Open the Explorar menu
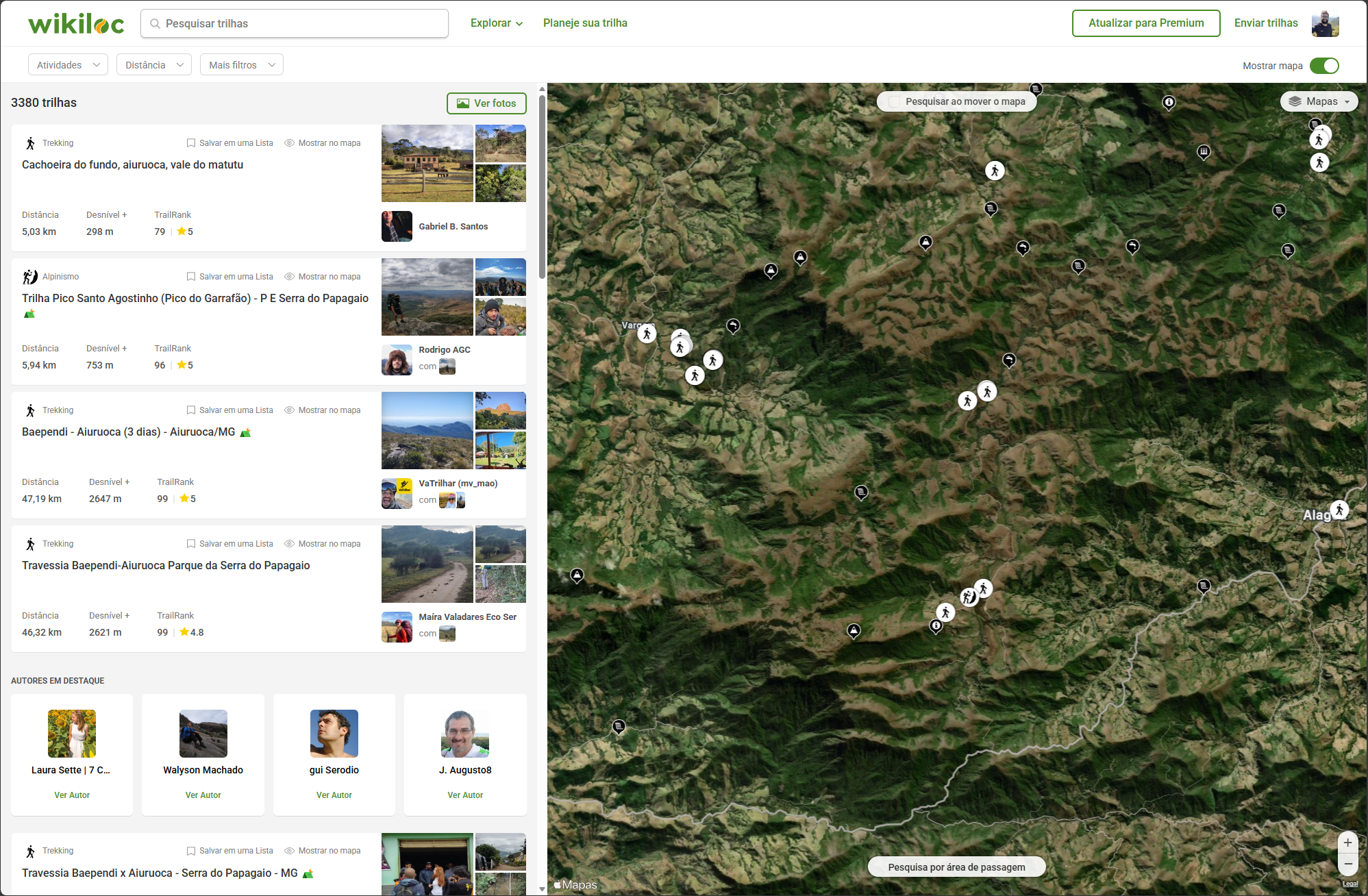The height and width of the screenshot is (896, 1368). pyautogui.click(x=497, y=23)
